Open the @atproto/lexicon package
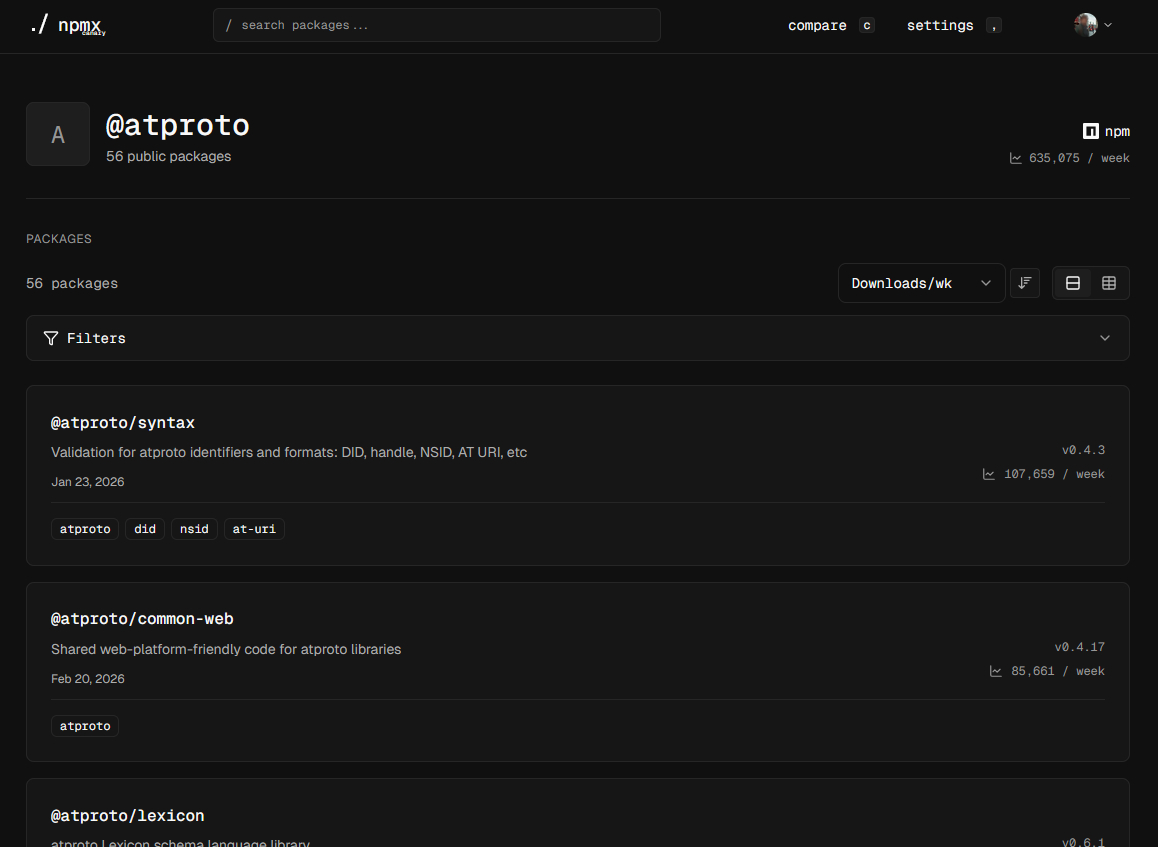The width and height of the screenshot is (1158, 847). point(127,816)
